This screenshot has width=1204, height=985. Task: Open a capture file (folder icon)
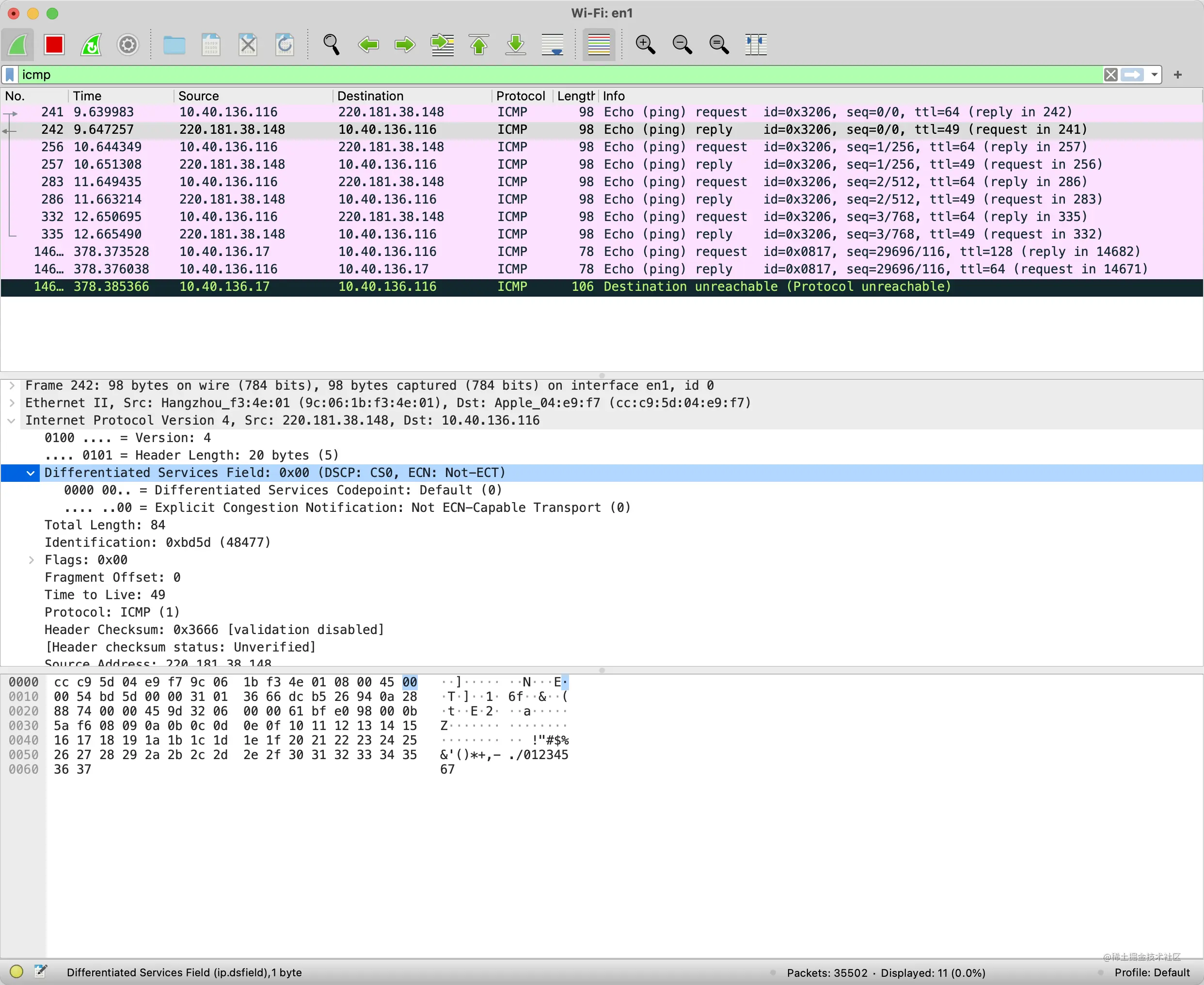[174, 44]
